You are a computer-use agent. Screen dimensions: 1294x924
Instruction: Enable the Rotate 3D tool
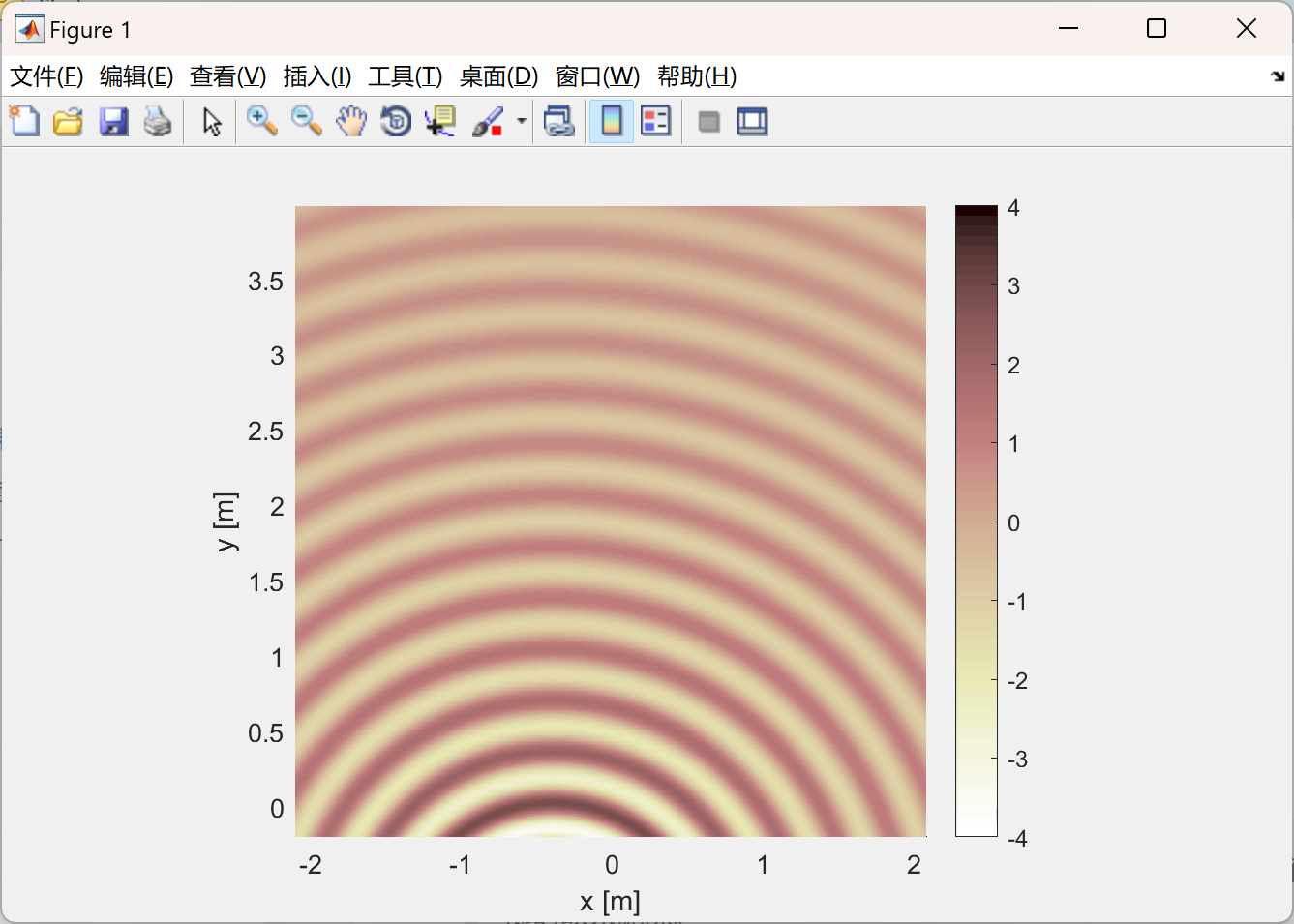coord(396,122)
